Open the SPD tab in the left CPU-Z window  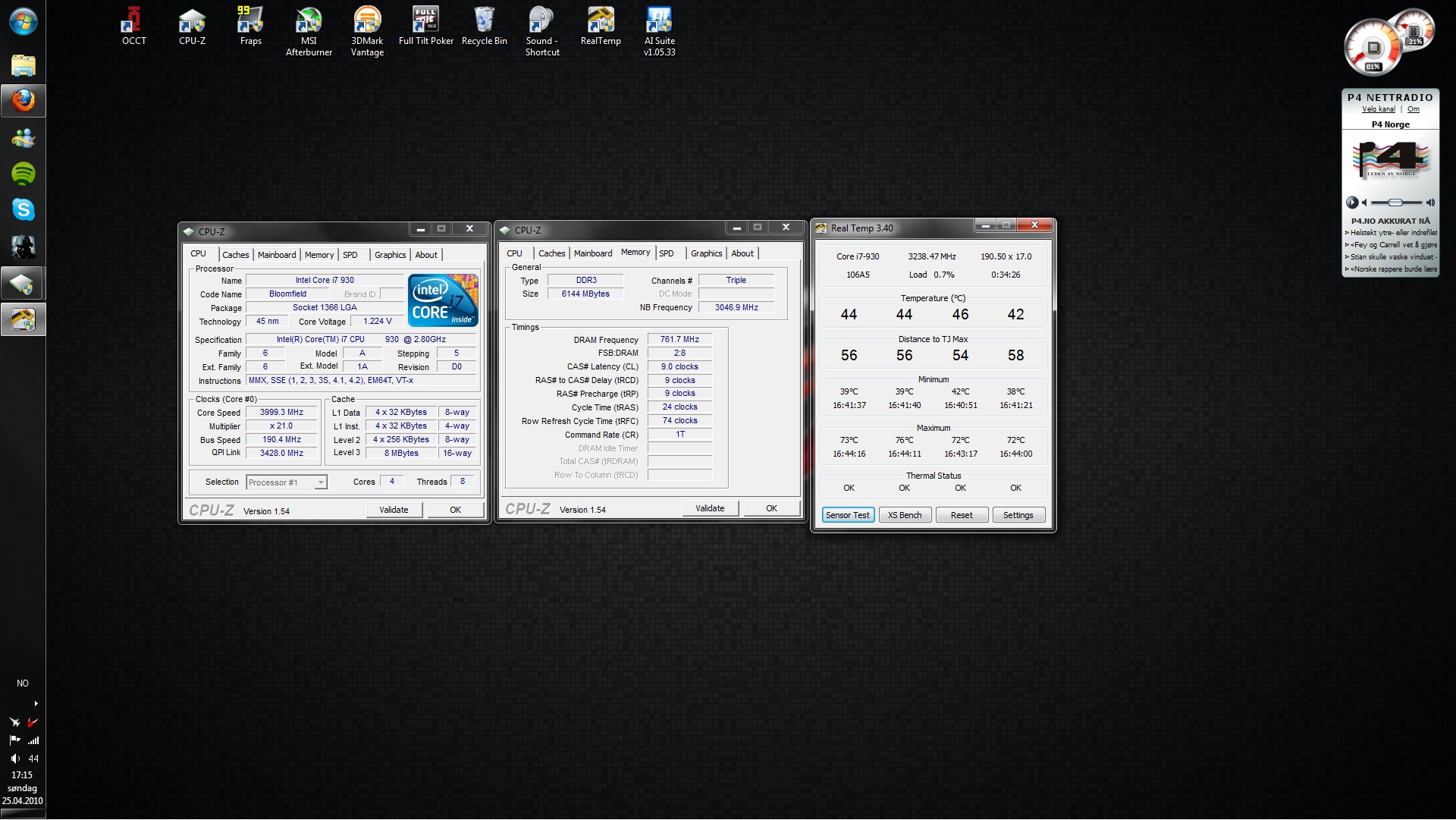[350, 255]
